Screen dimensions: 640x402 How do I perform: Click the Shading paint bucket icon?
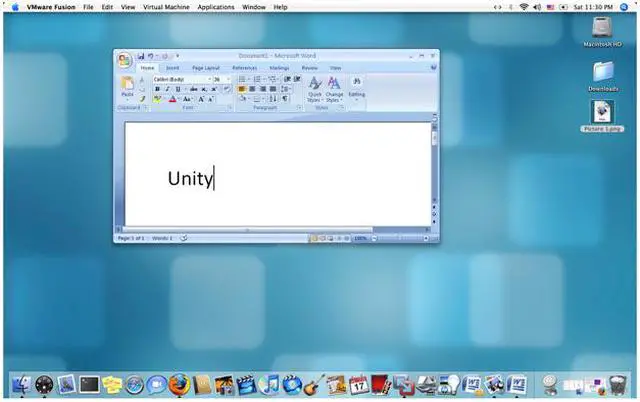click(242, 99)
